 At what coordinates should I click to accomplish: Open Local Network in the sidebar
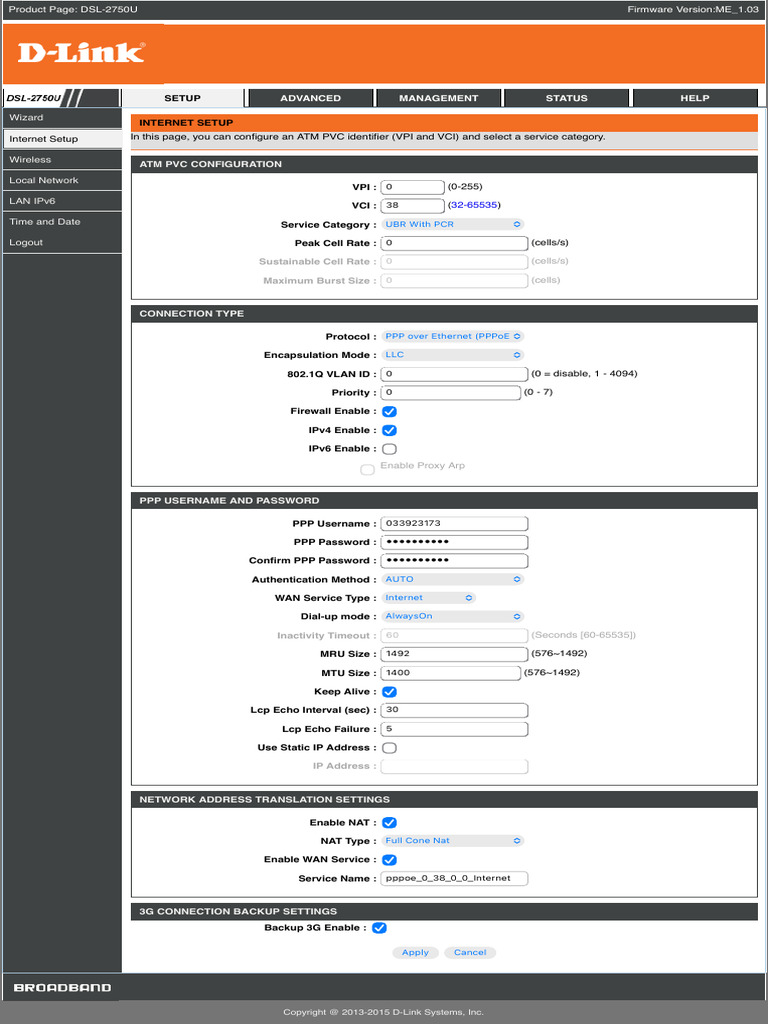click(62, 180)
